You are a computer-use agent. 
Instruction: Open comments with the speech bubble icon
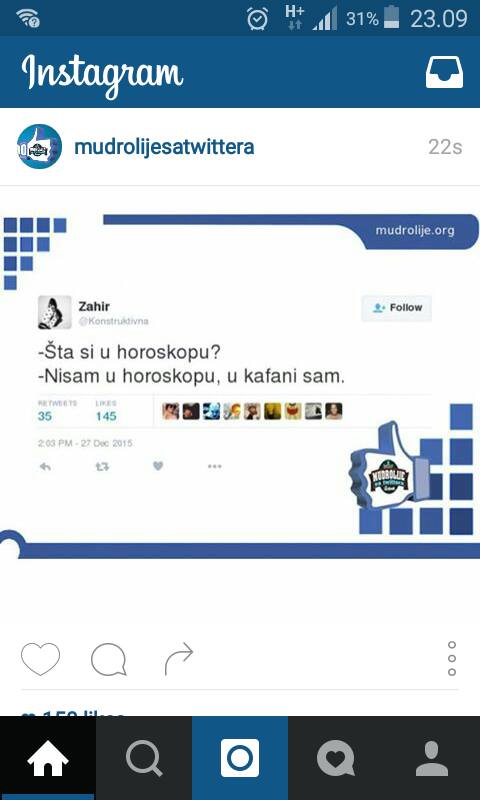pyautogui.click(x=109, y=659)
